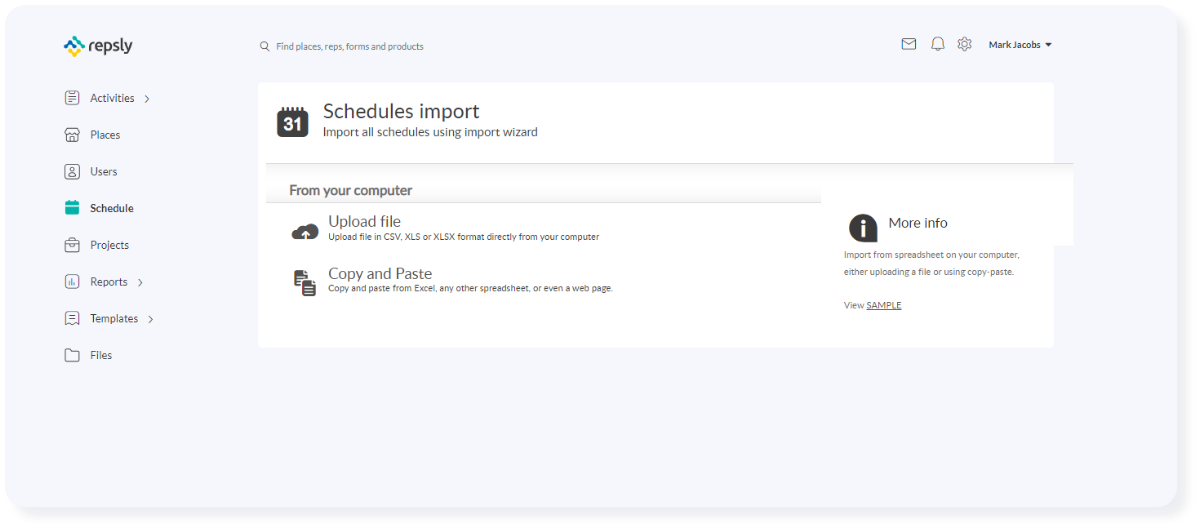Click the search magnifier icon
Screen dimensions: 1202x532
tap(264, 46)
